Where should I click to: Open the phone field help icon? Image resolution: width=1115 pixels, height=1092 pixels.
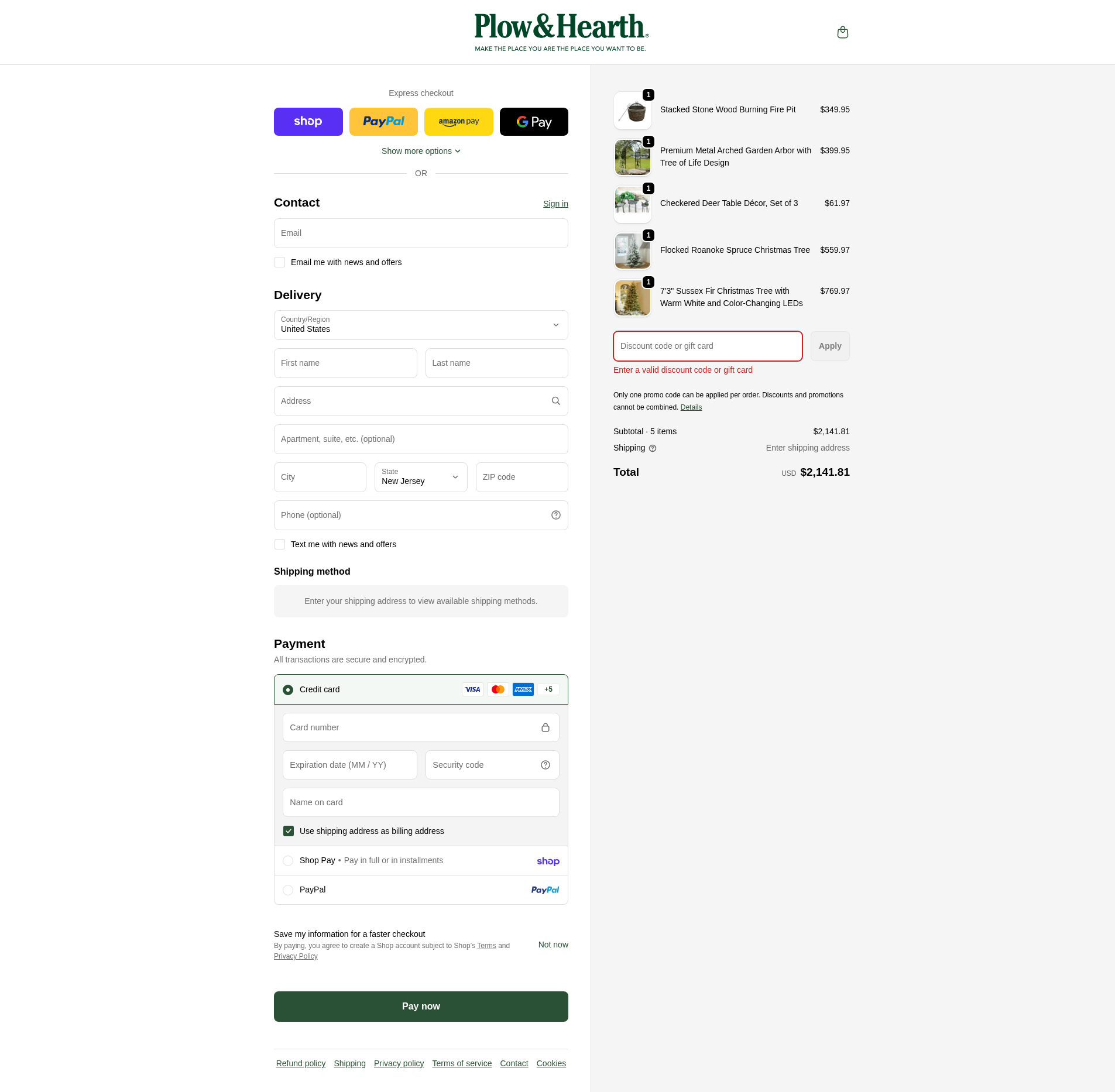(555, 515)
